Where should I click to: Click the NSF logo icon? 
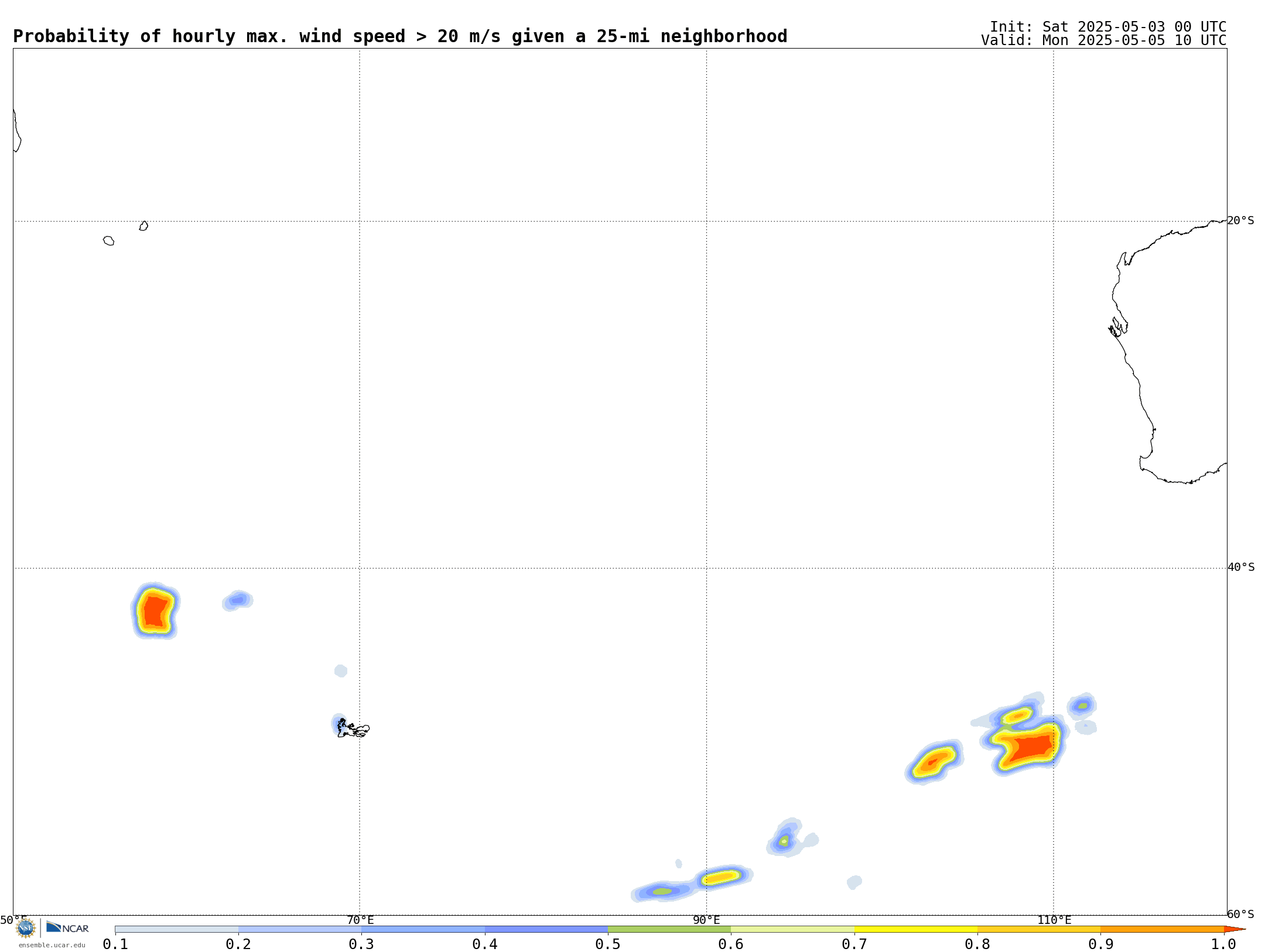click(x=26, y=928)
